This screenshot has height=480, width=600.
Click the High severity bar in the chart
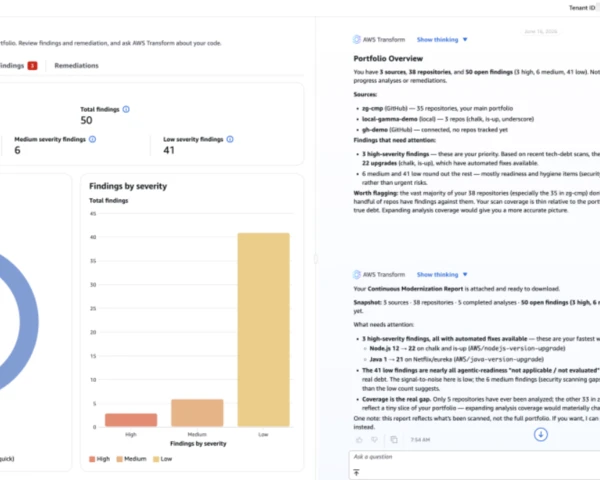131,420
